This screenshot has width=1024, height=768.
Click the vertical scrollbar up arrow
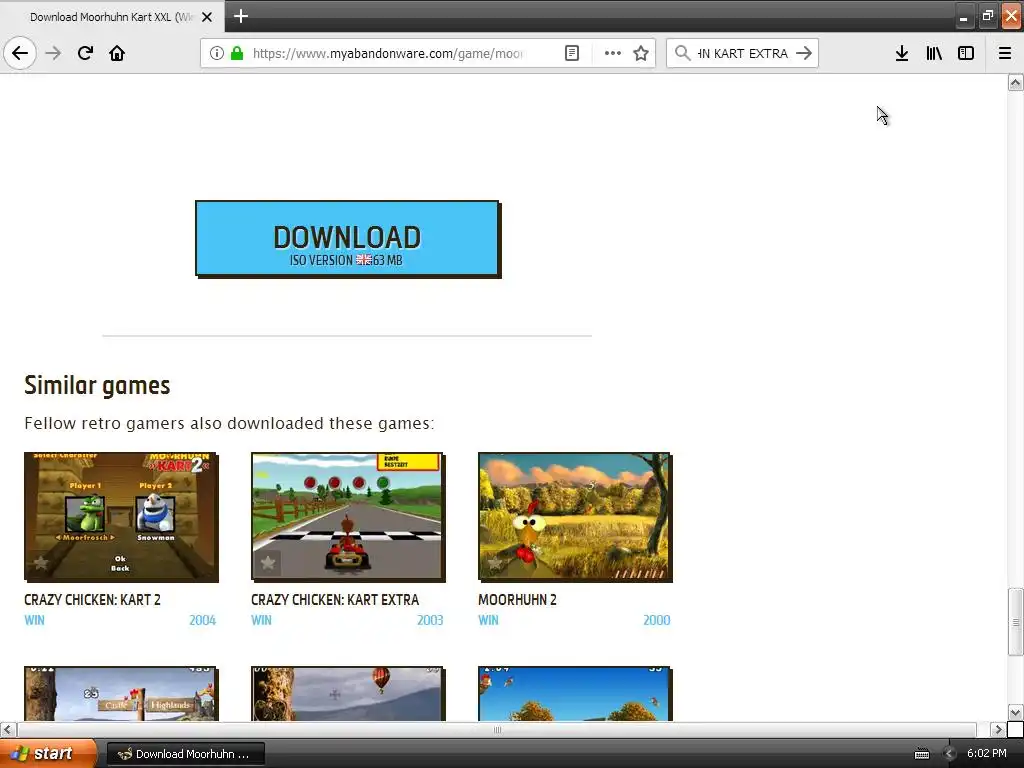pos(1016,82)
